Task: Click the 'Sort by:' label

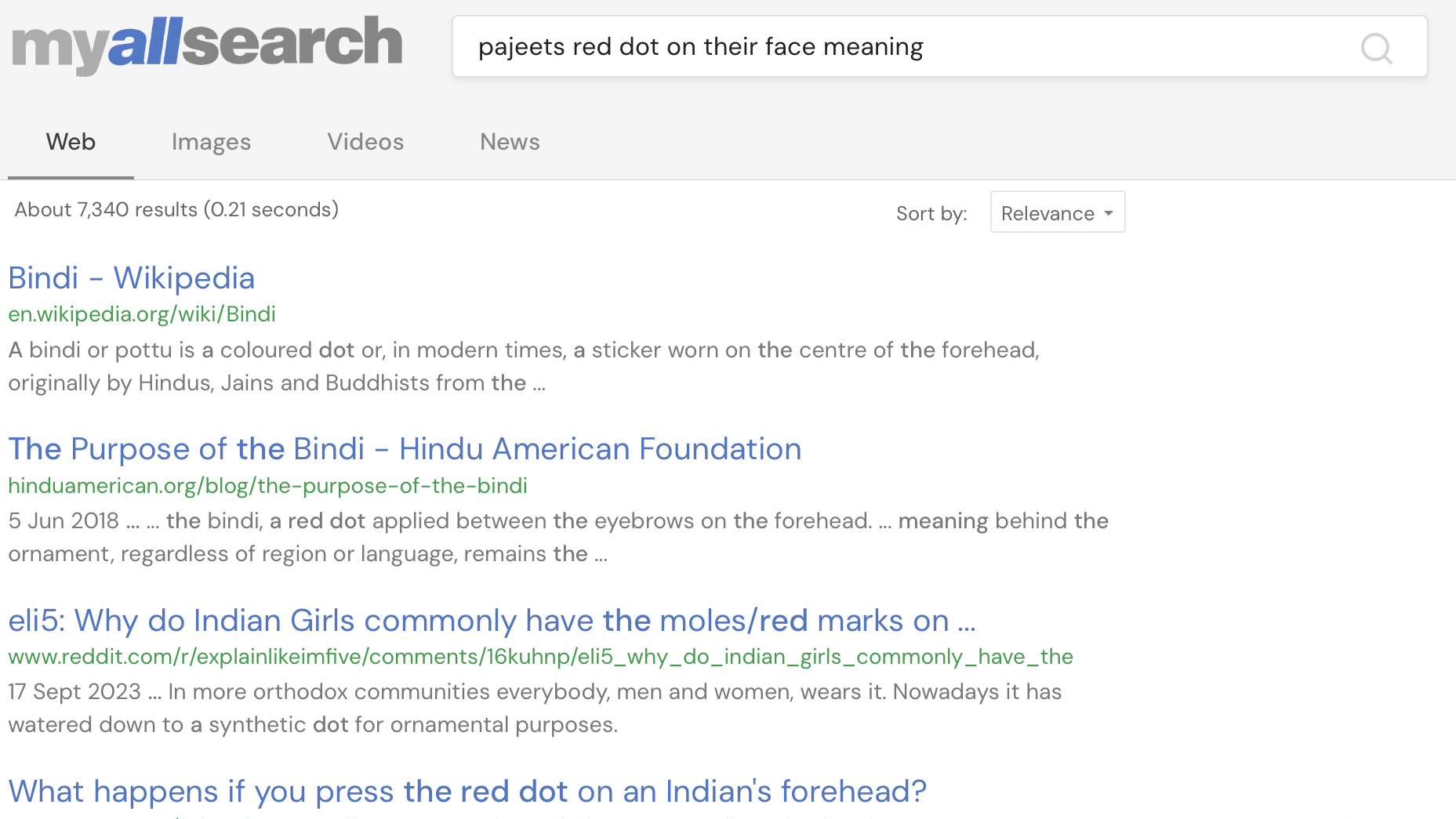Action: pos(931,213)
